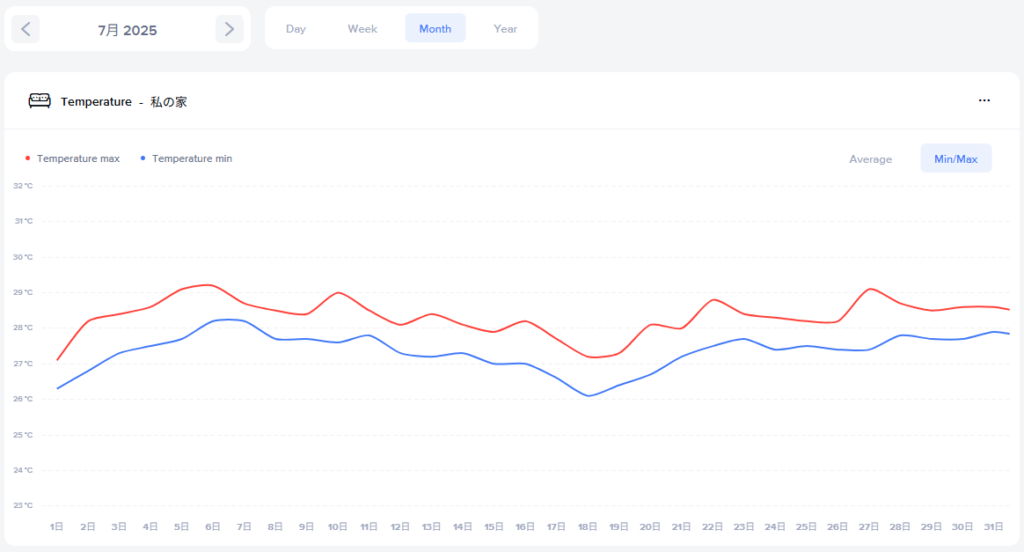The image size is (1024, 552).
Task: Switch to the Day view tab
Action: coord(296,29)
